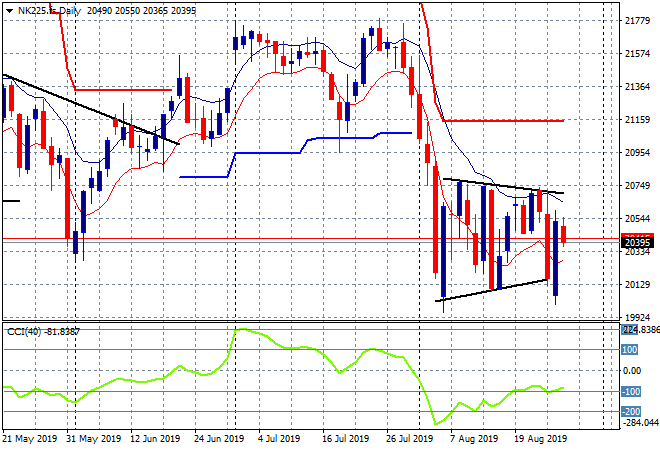Select the CCI 100 level label
The height and width of the screenshot is (450, 660).
(x=630, y=350)
